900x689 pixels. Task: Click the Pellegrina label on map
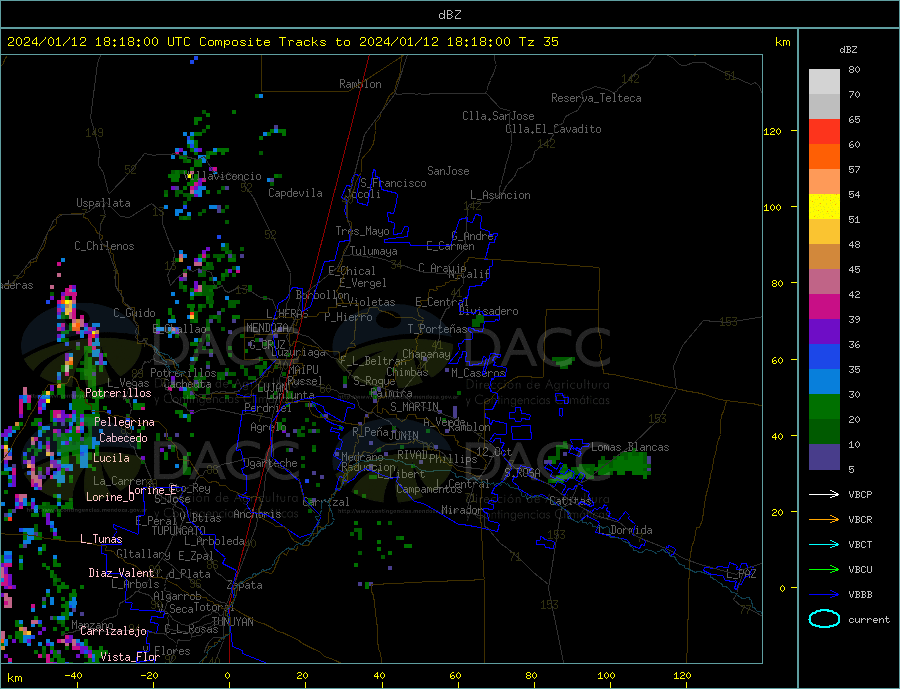[x=125, y=422]
